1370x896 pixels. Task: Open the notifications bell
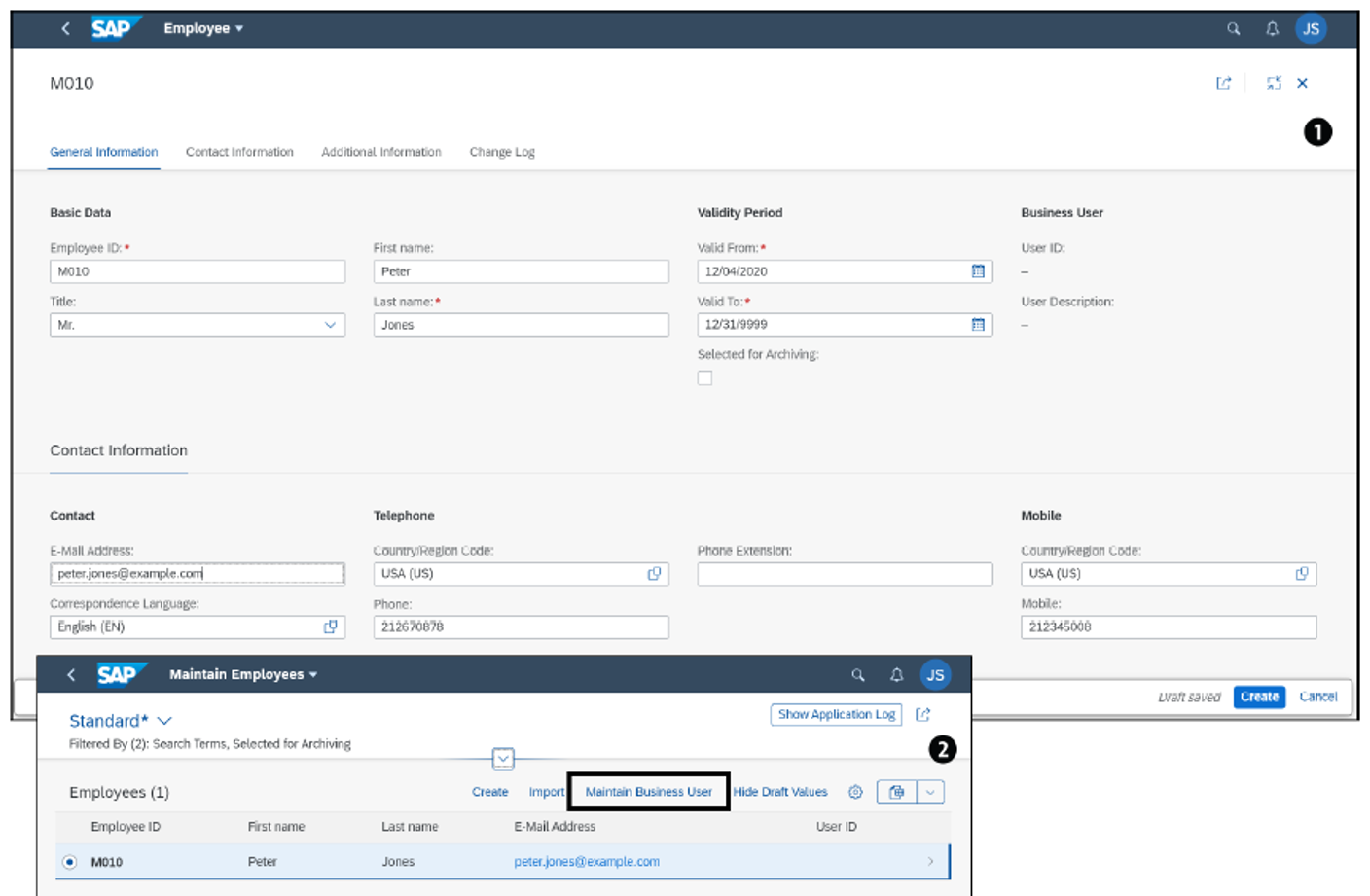click(1271, 29)
